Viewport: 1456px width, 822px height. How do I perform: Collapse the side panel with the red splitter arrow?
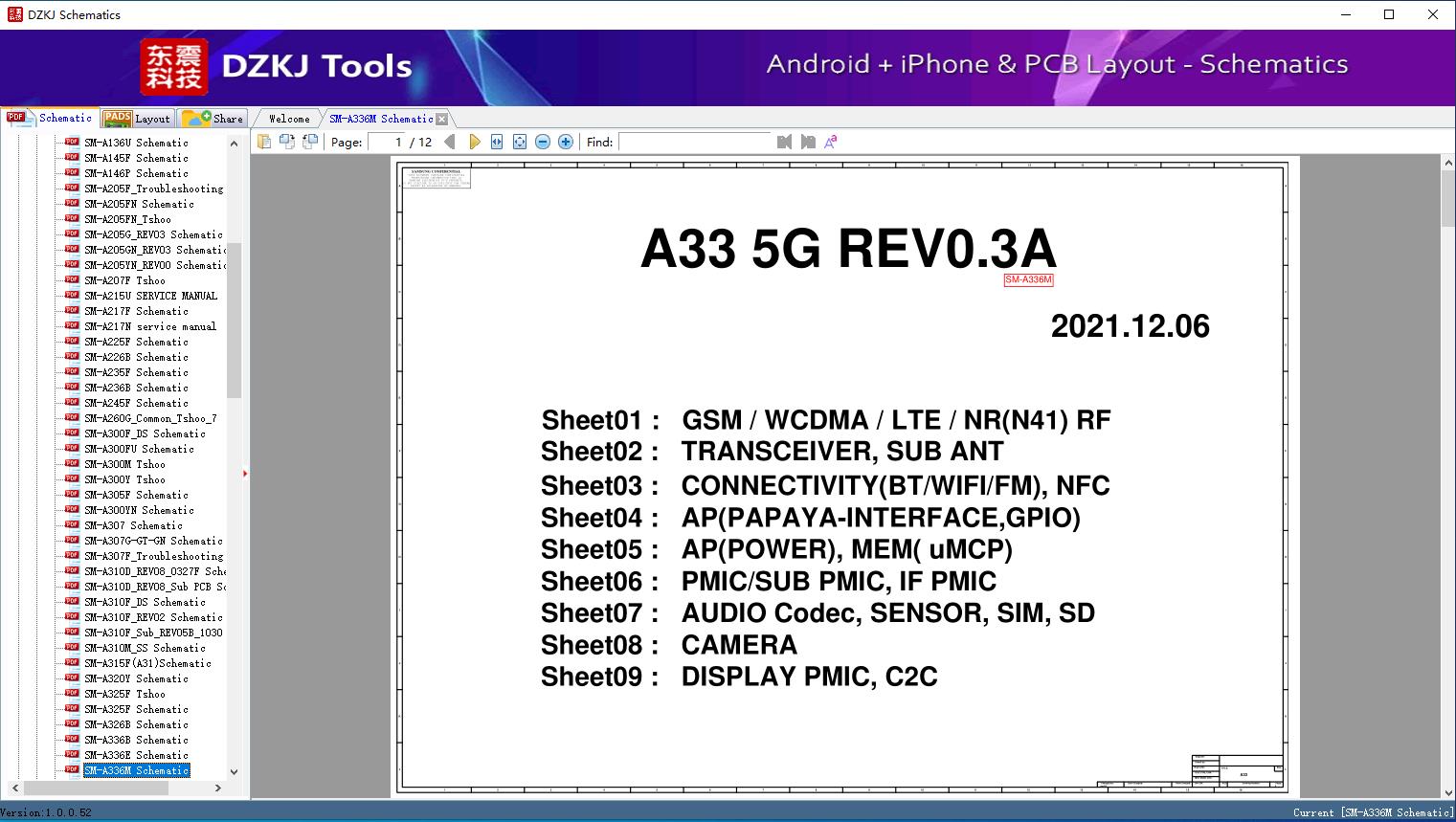point(245,474)
